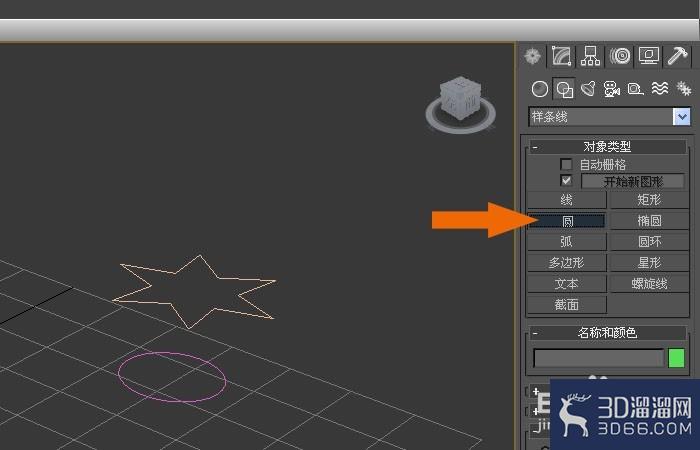Screen dimensions: 700x450
Task: Open the green object color swatch
Action: [676, 358]
